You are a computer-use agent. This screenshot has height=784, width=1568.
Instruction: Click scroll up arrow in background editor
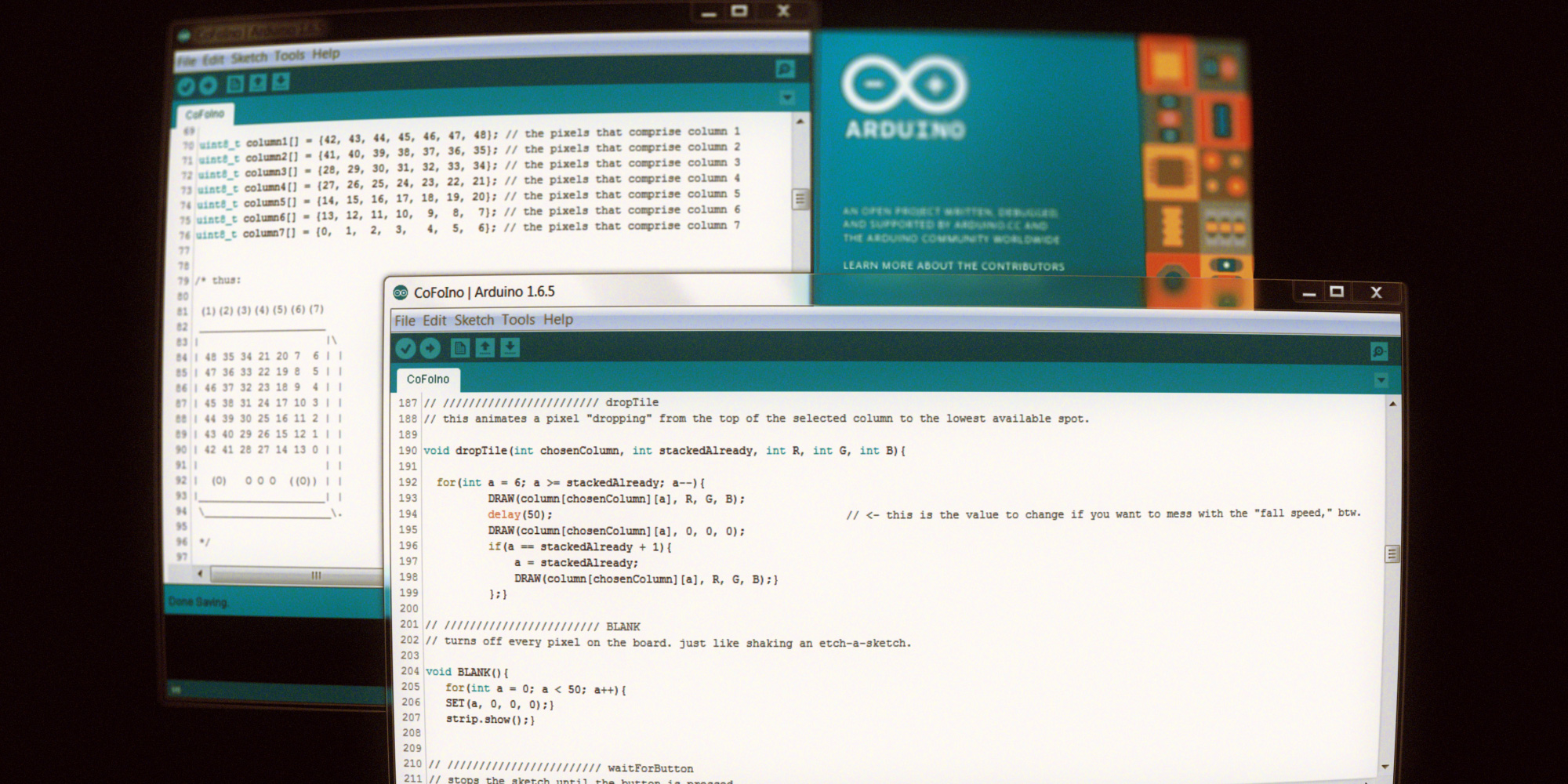point(800,122)
